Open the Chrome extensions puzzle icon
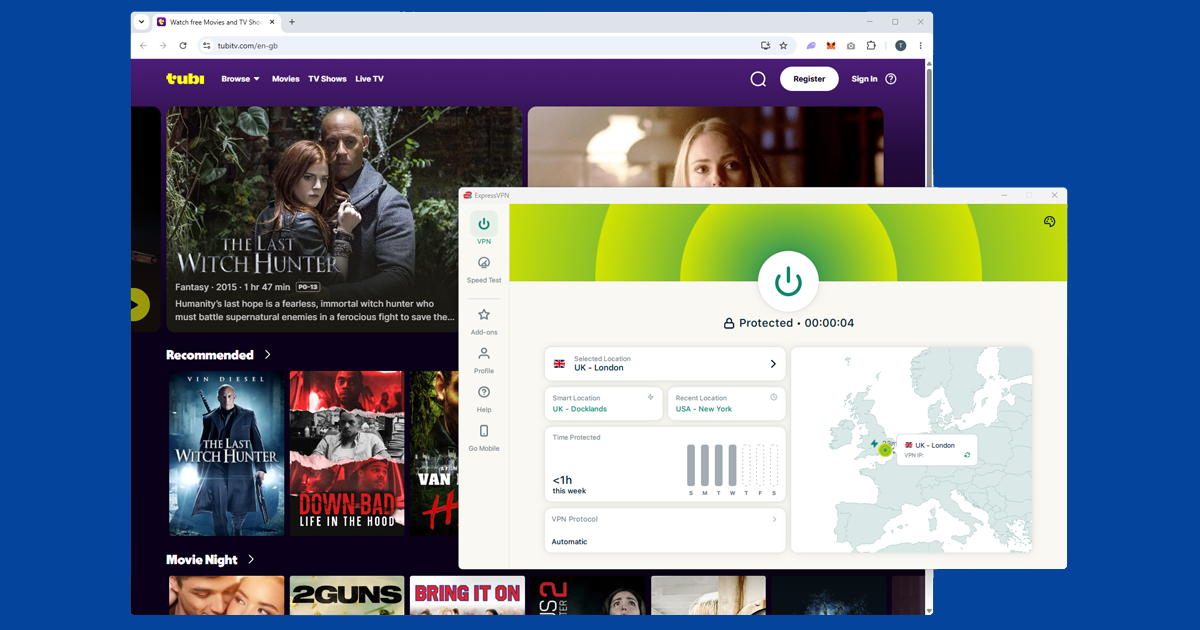The image size is (1200, 630). pyautogui.click(x=871, y=46)
